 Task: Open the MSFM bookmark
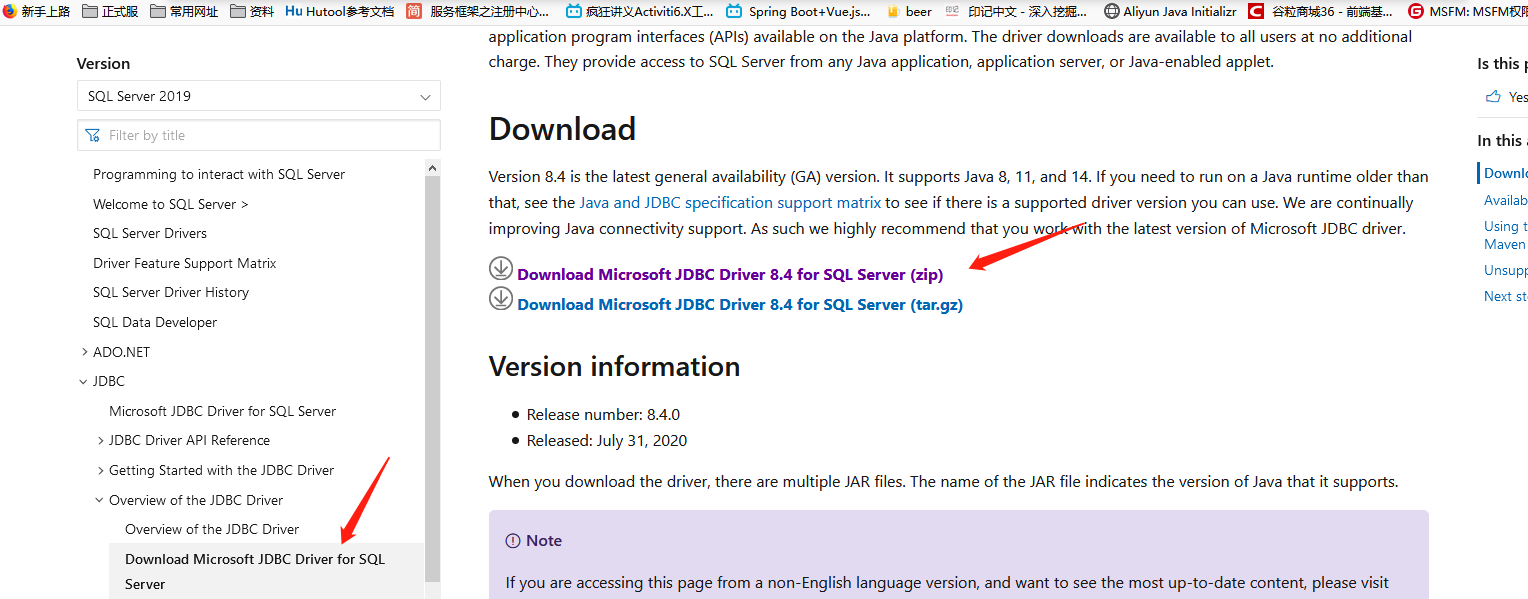(x=1468, y=12)
